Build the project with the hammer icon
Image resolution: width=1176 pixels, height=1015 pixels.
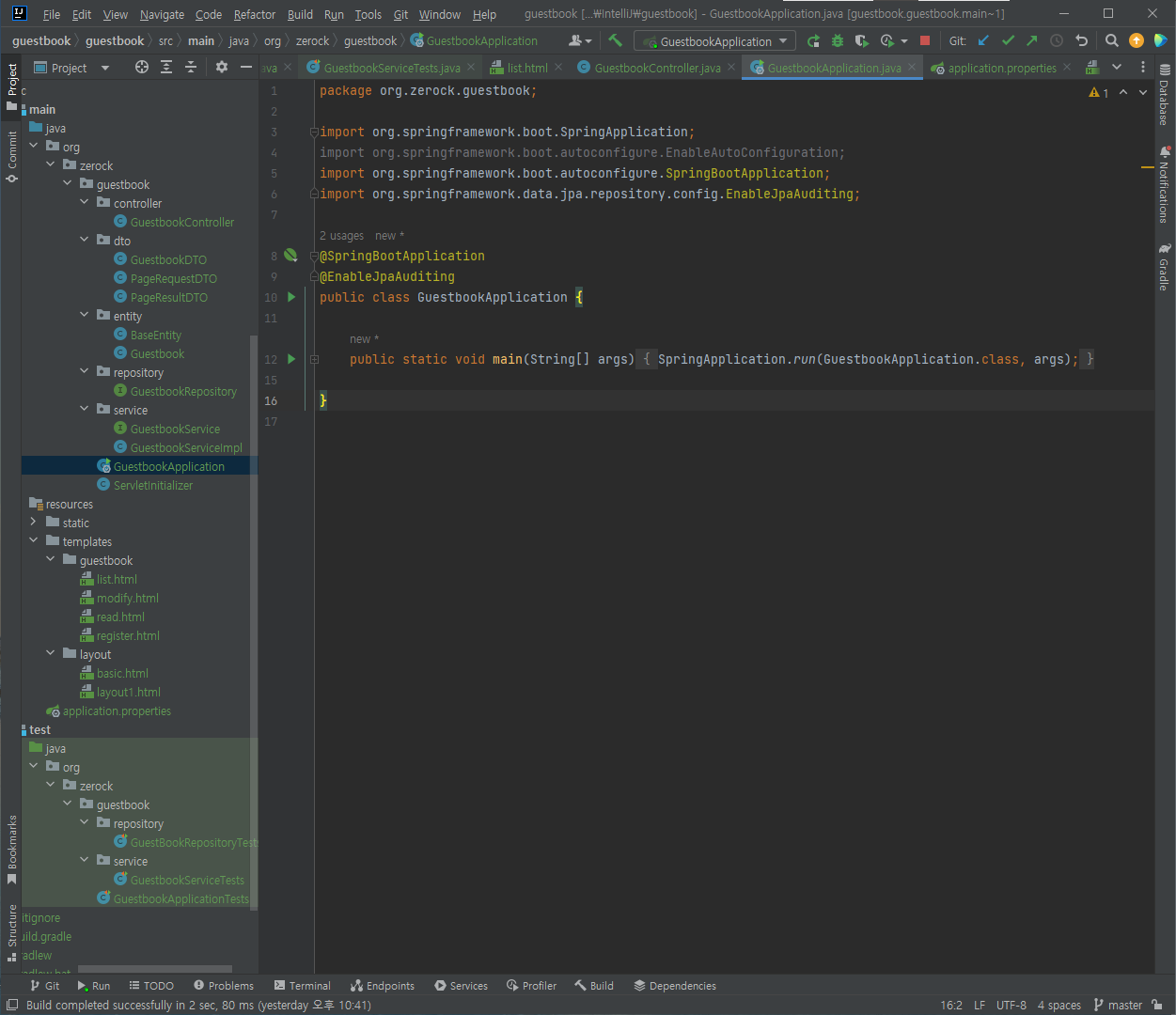pos(616,40)
